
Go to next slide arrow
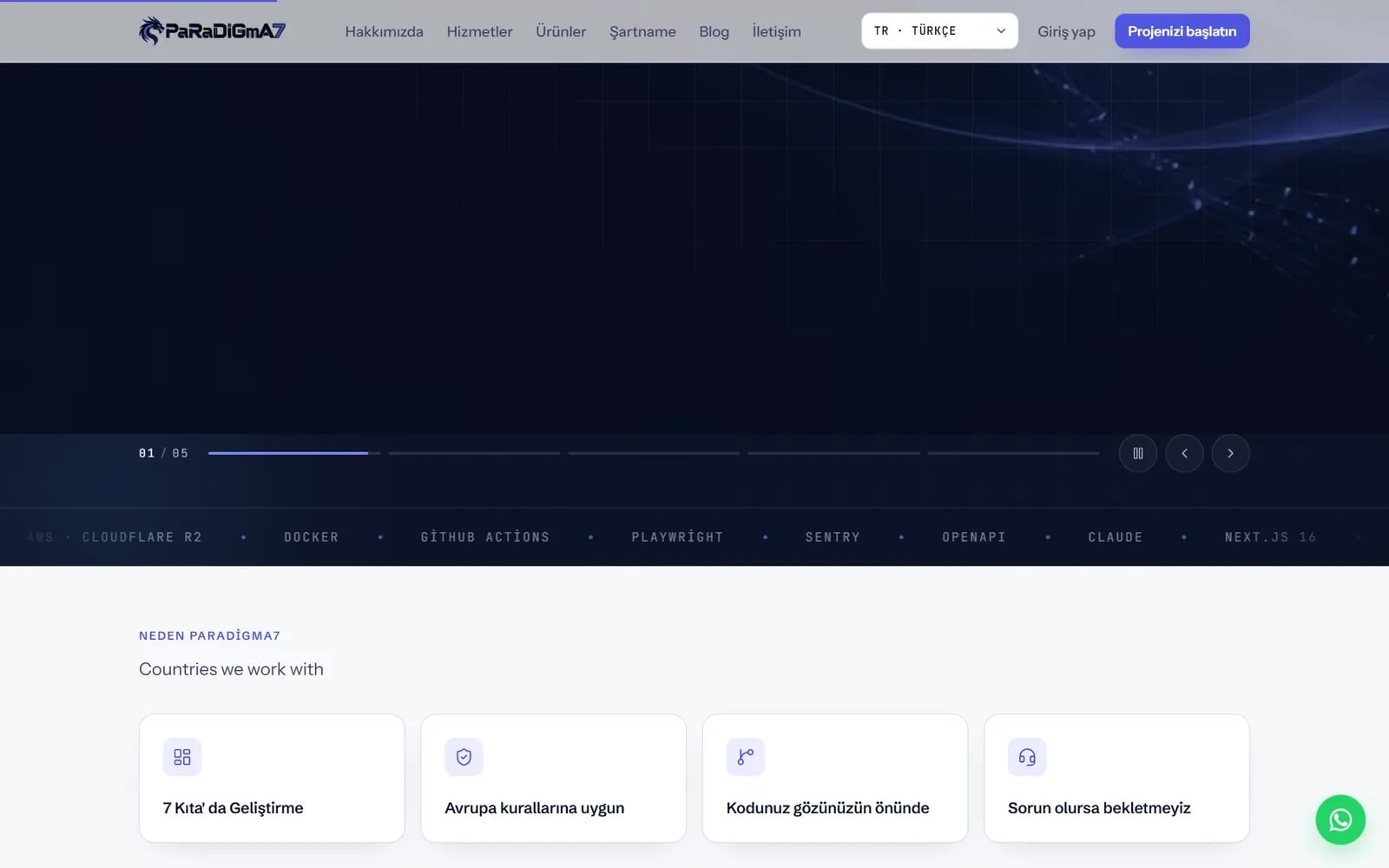1230,453
